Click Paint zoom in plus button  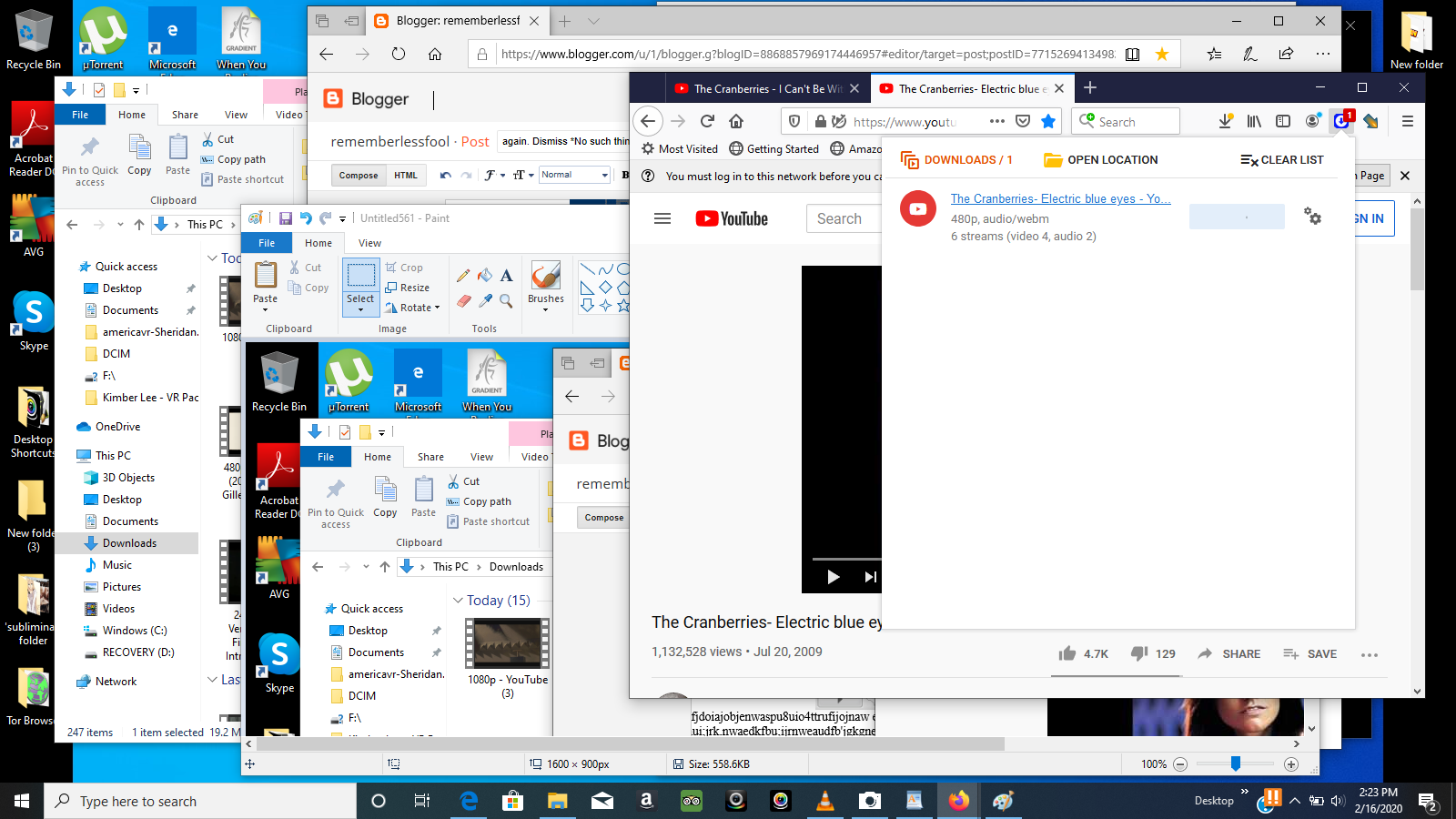point(1291,764)
